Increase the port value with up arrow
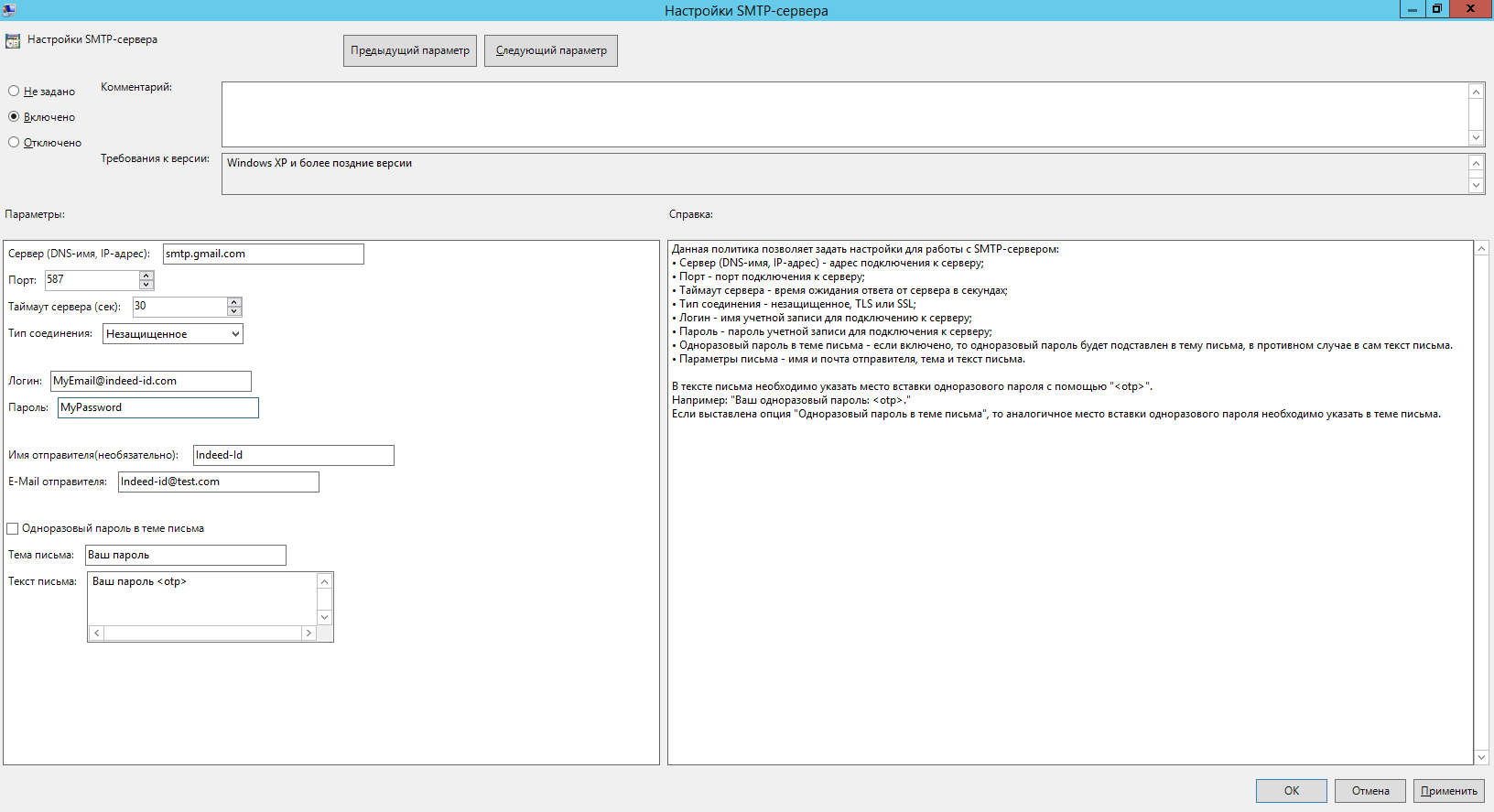This screenshot has height=812, width=1494. (x=146, y=276)
